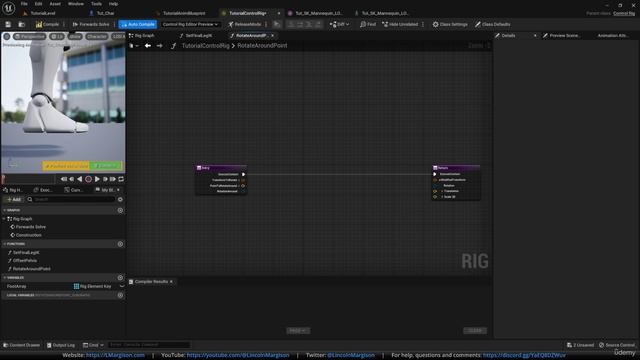
Task: Add a new local variable
Action: (x=120, y=295)
